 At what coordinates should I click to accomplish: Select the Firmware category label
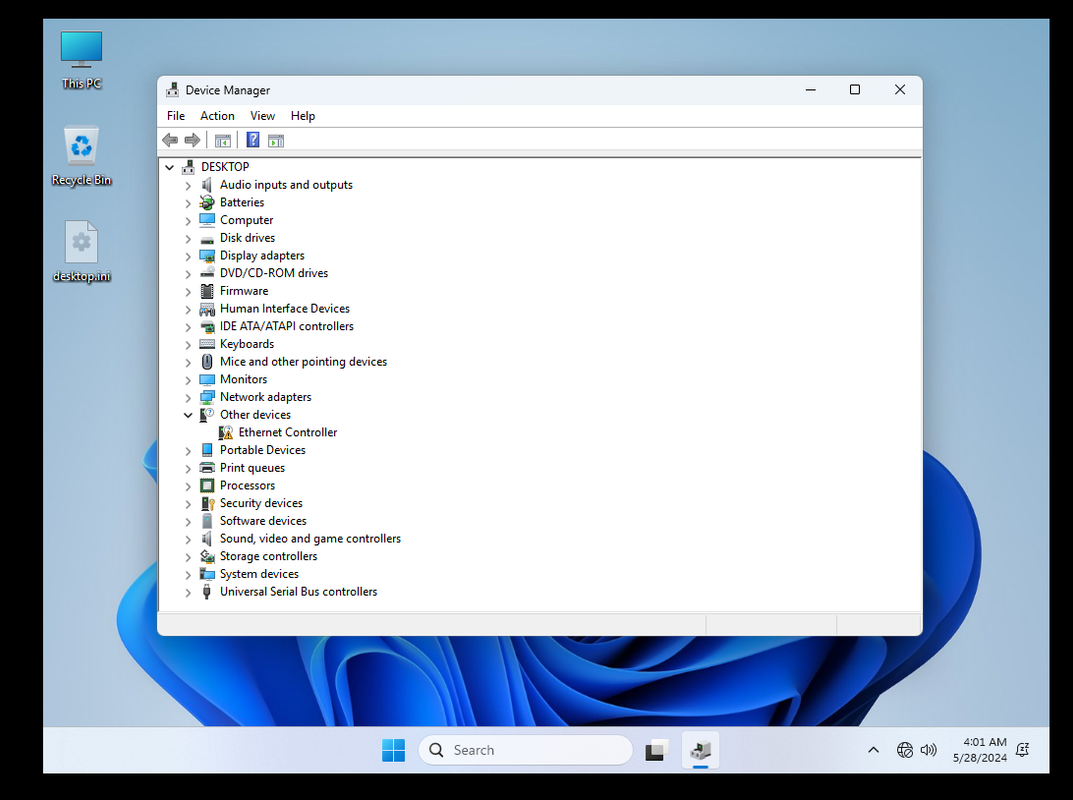click(x=244, y=291)
